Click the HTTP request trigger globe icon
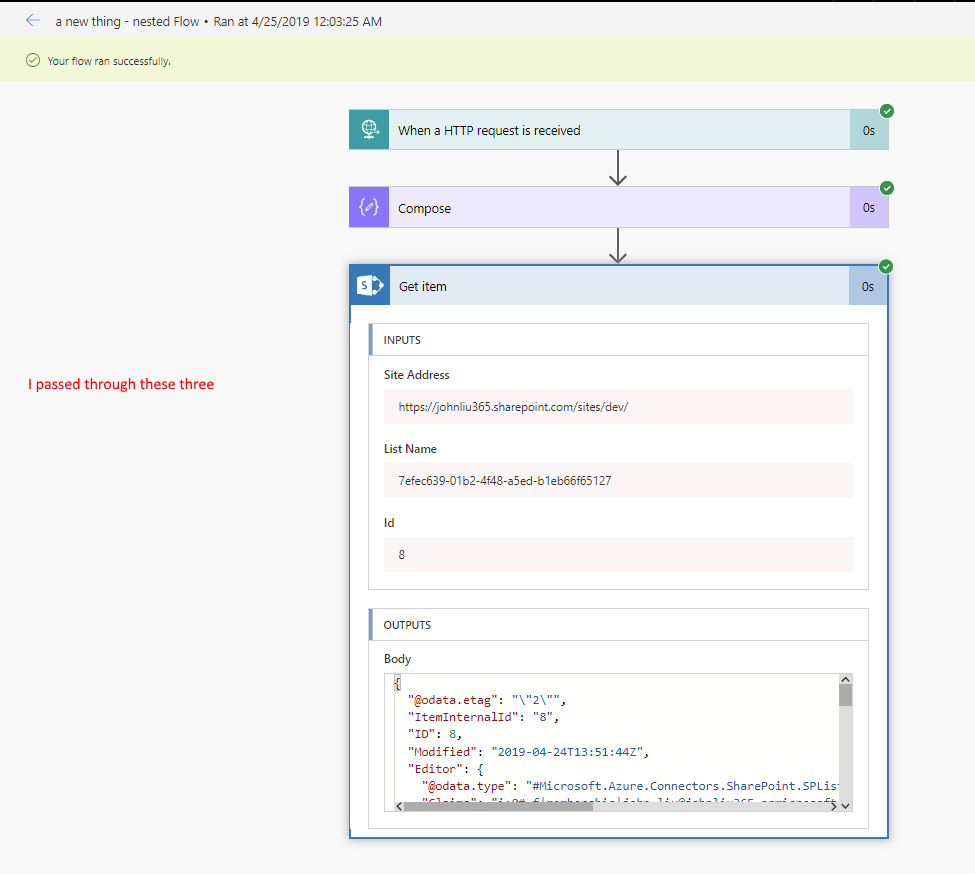975x874 pixels. click(x=369, y=130)
